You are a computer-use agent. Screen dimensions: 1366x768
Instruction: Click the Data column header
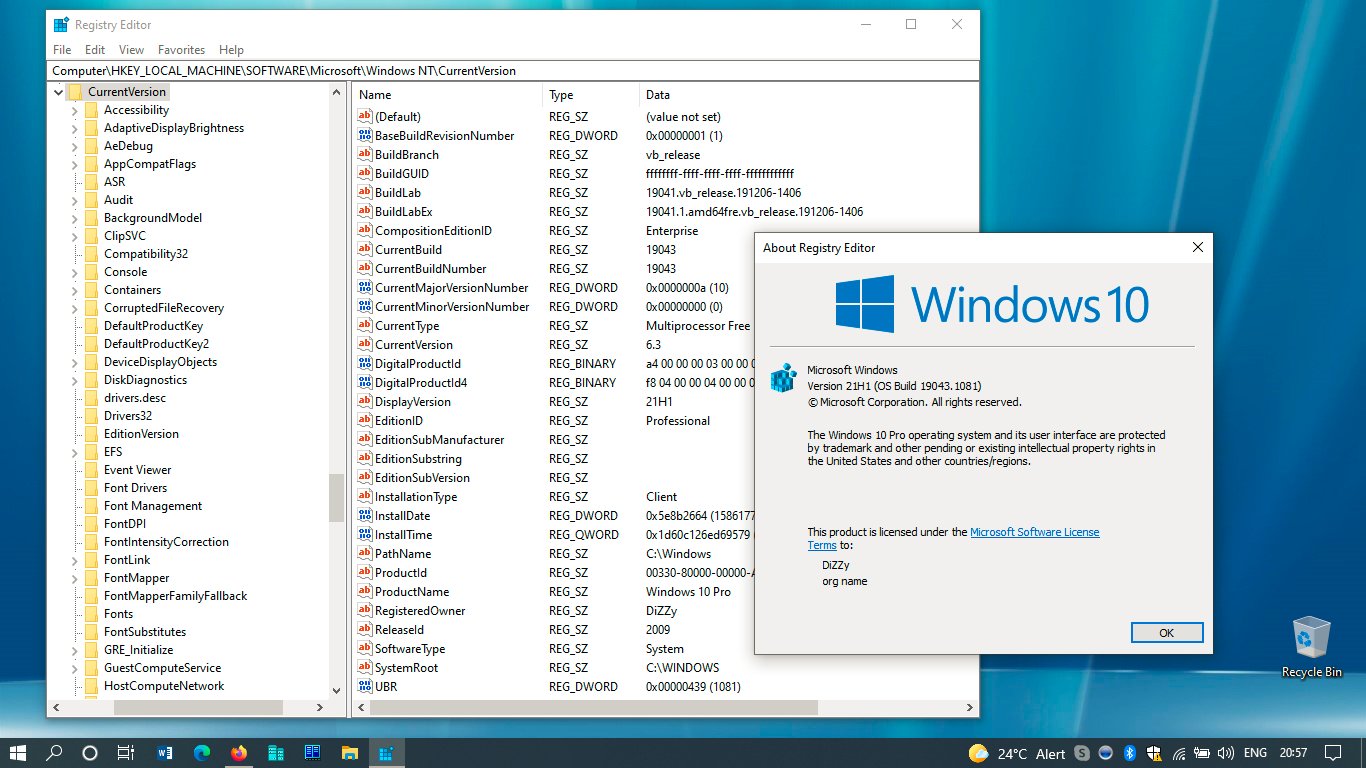[808, 95]
